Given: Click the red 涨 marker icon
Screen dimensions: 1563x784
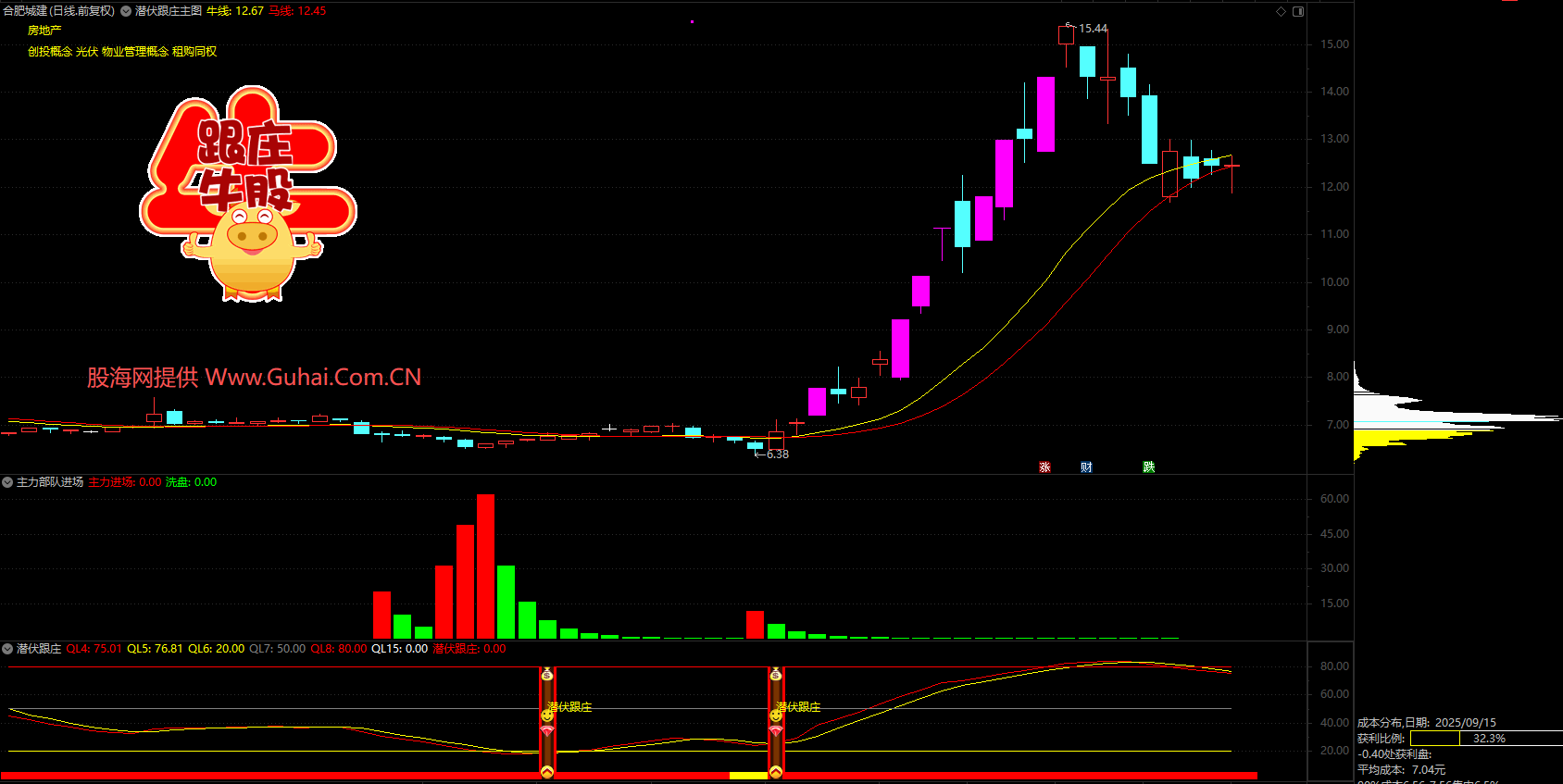Looking at the screenshot, I should (1044, 467).
